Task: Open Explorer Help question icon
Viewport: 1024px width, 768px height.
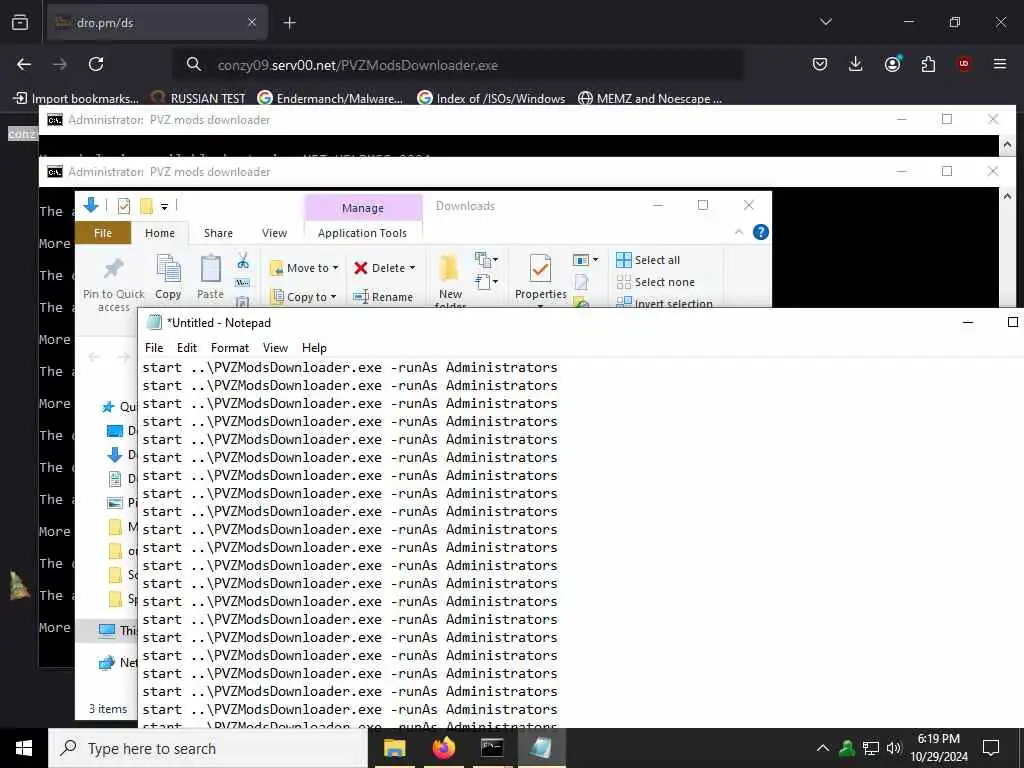Action: tap(761, 232)
